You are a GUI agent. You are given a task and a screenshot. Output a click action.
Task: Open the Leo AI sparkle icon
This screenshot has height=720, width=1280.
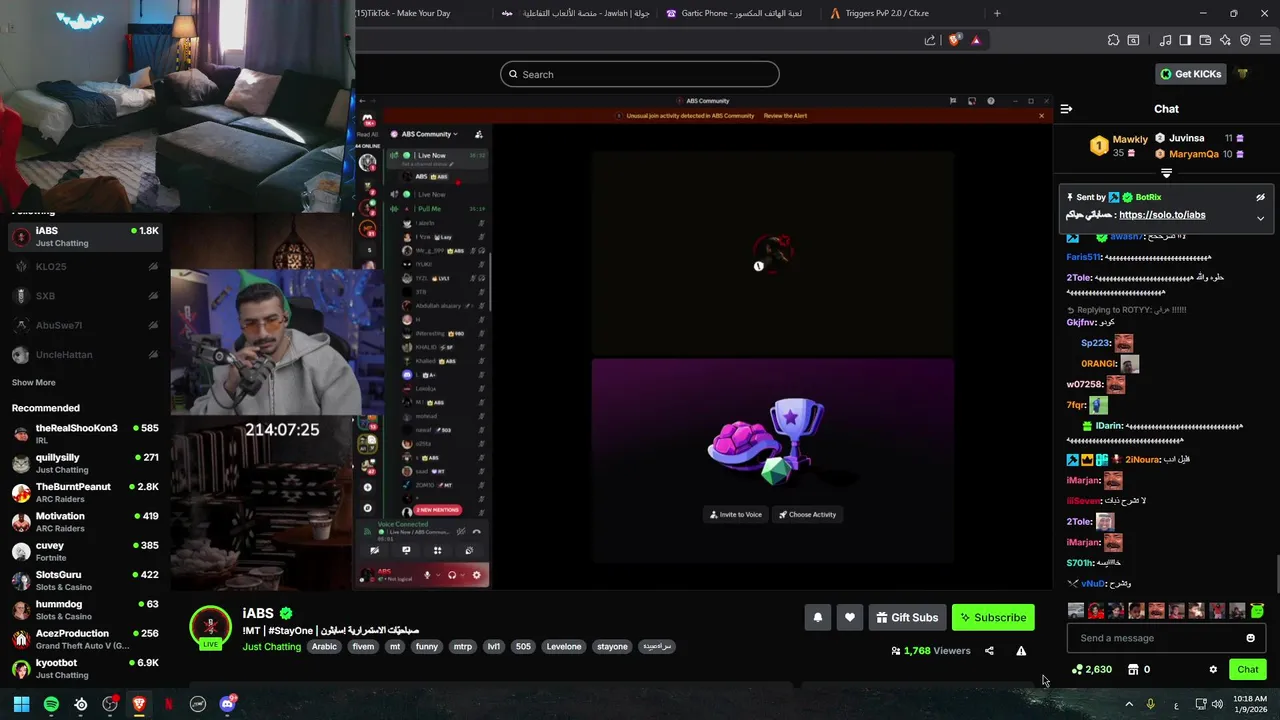pos(1225,40)
